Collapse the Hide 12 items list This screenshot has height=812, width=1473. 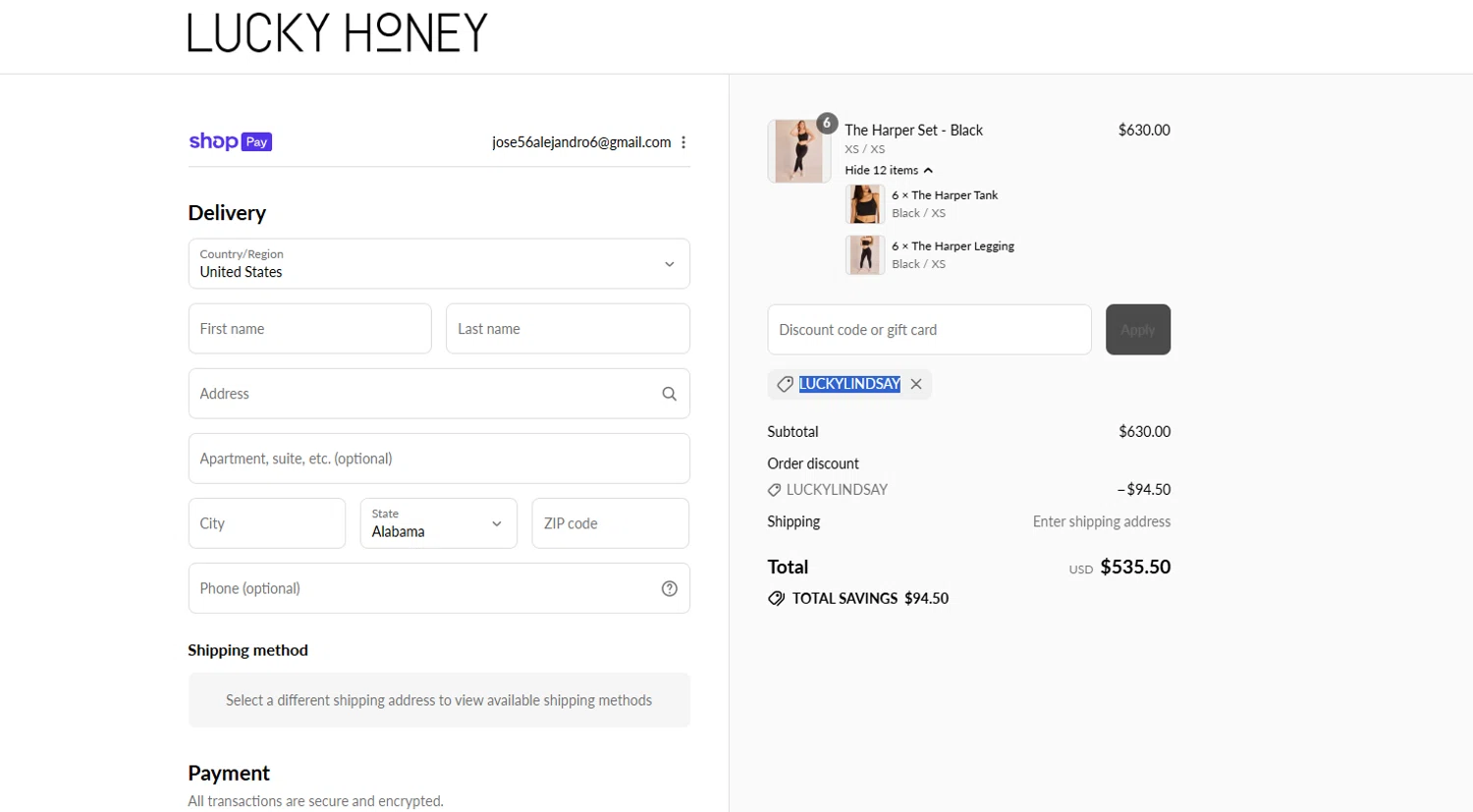(x=889, y=170)
